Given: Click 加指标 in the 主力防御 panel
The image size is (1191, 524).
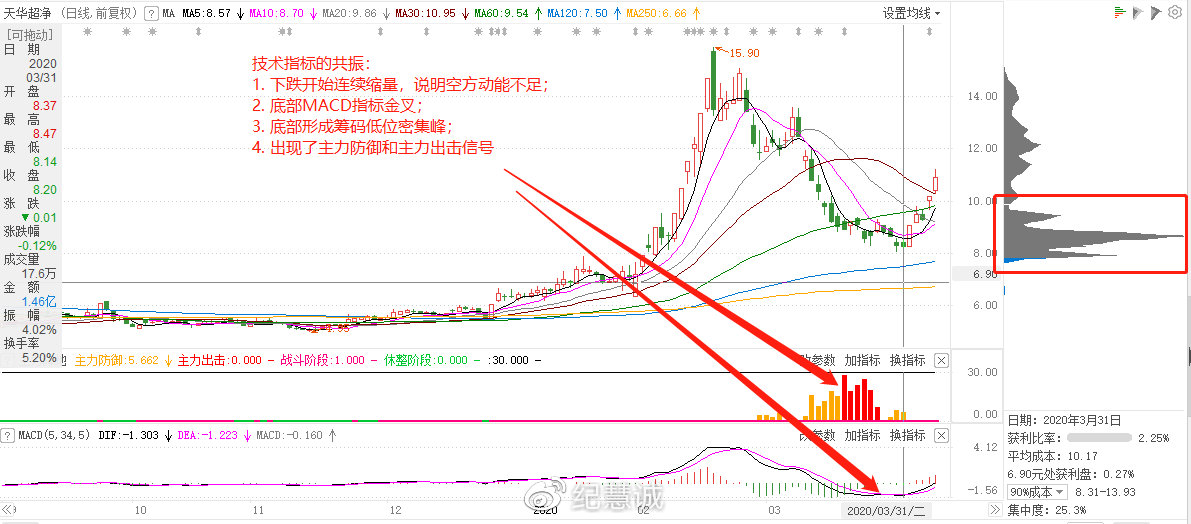Looking at the screenshot, I should pos(862,360).
